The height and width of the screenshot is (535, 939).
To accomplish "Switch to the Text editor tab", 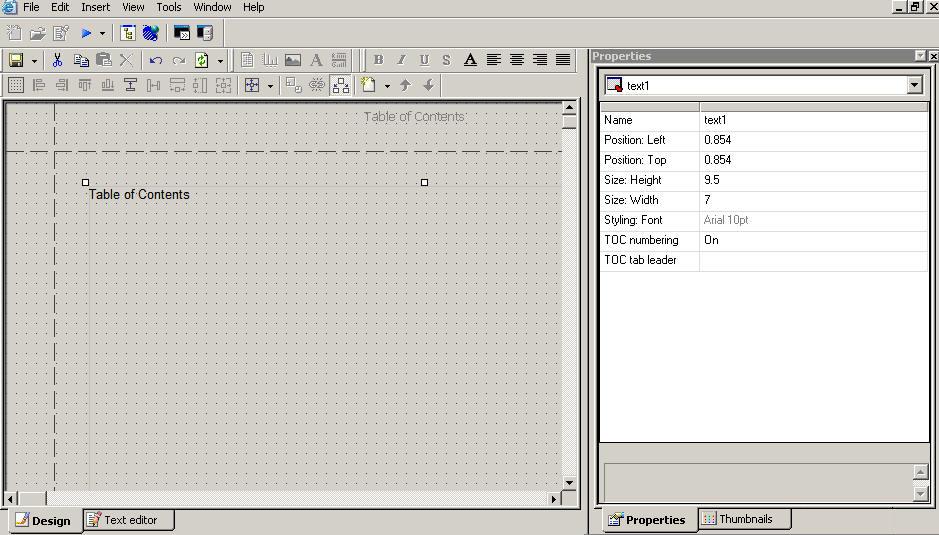I will tap(129, 520).
